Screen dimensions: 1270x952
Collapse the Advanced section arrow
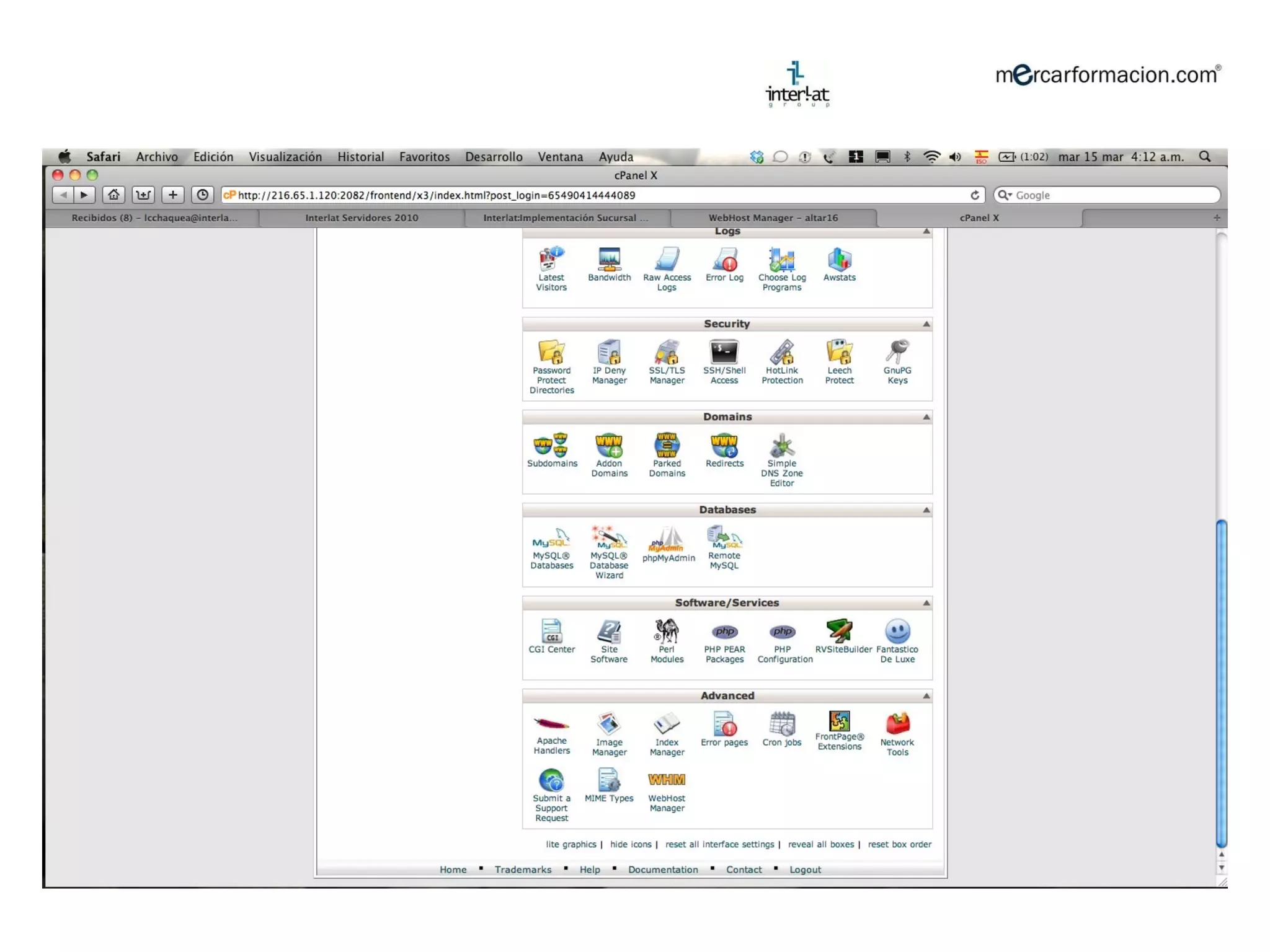[x=926, y=696]
